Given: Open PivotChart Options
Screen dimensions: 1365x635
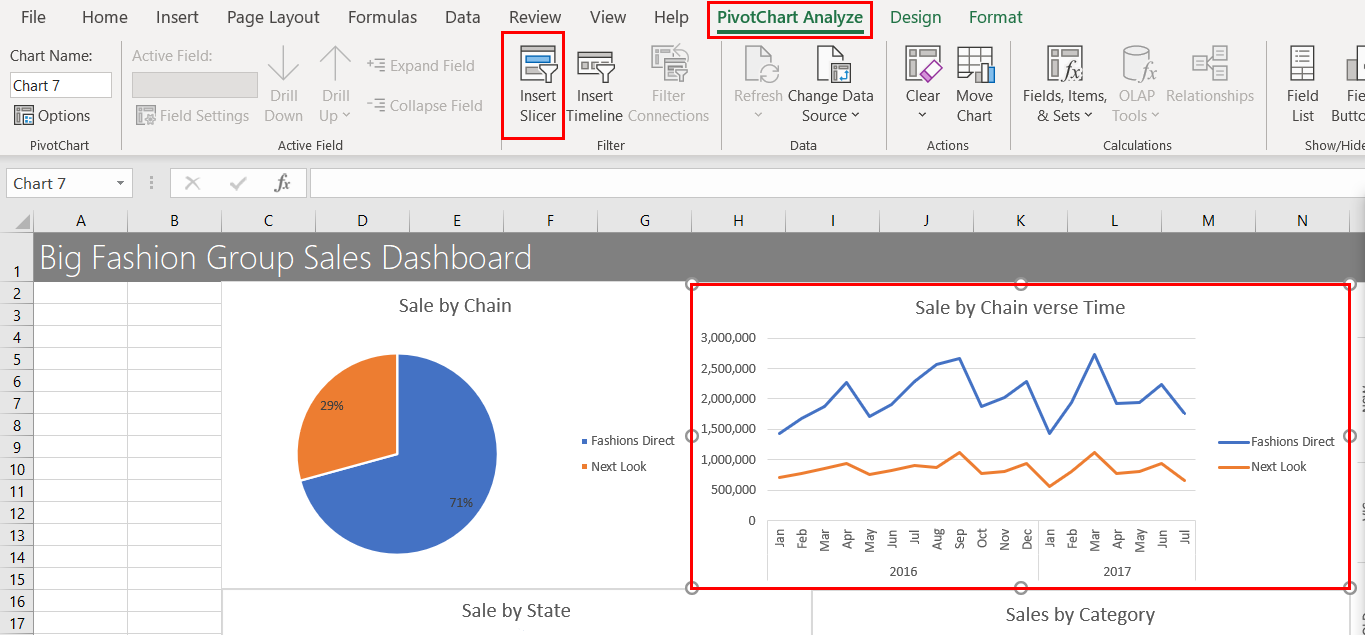Looking at the screenshot, I should coord(52,116).
